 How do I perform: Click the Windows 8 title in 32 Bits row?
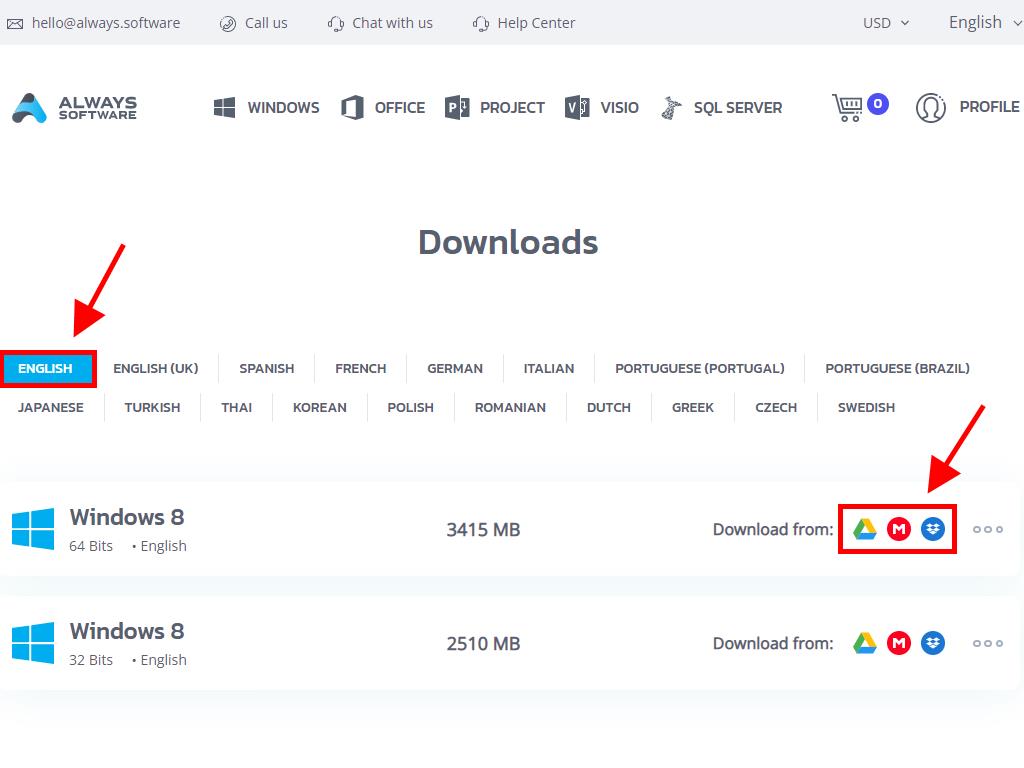tap(127, 632)
